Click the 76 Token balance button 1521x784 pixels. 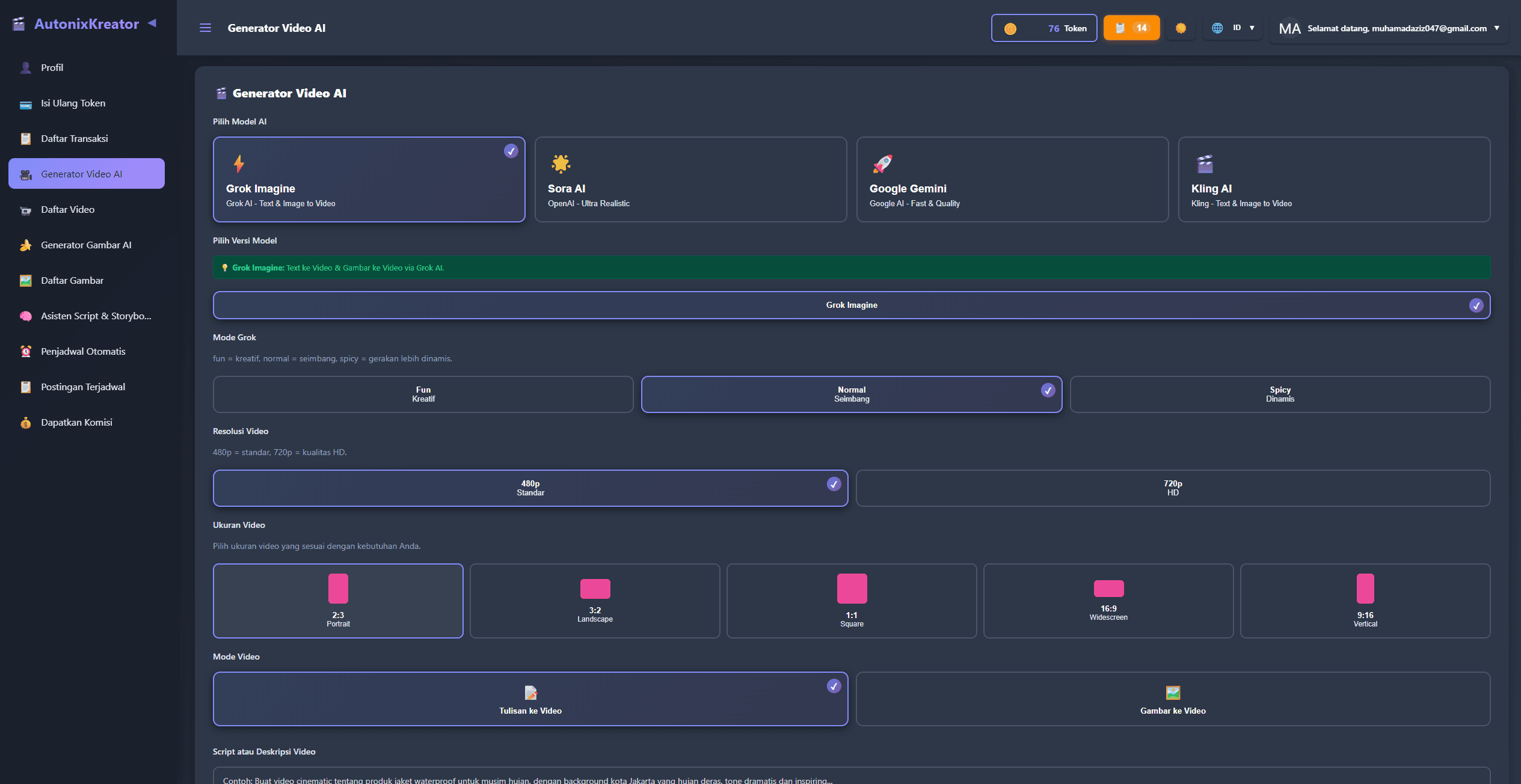[x=1044, y=28]
